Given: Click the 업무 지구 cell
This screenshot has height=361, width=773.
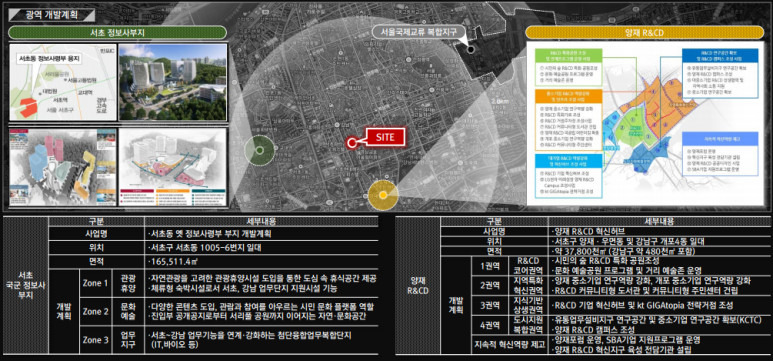Looking at the screenshot, I should coord(128,340).
